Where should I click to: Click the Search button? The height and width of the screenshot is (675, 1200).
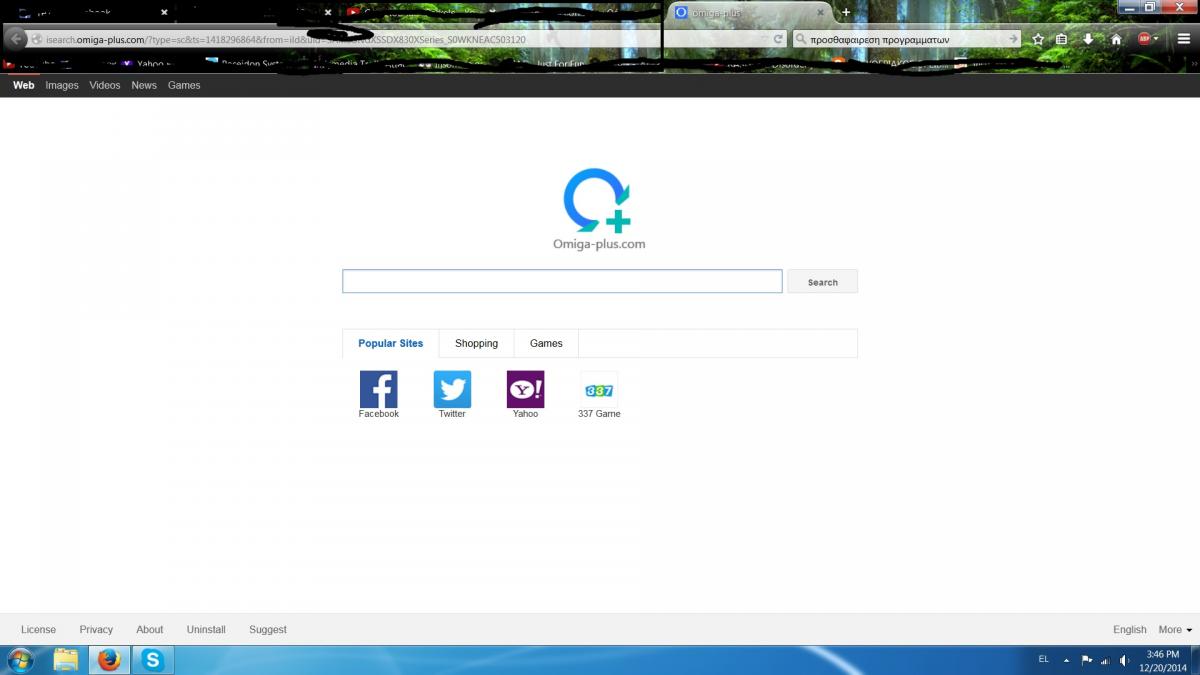822,282
